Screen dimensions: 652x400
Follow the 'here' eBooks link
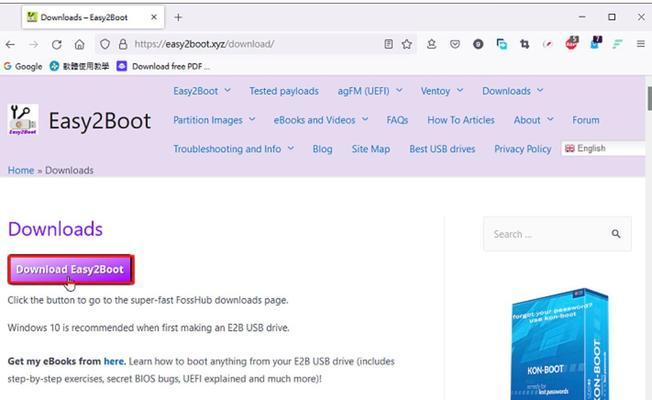coord(114,361)
